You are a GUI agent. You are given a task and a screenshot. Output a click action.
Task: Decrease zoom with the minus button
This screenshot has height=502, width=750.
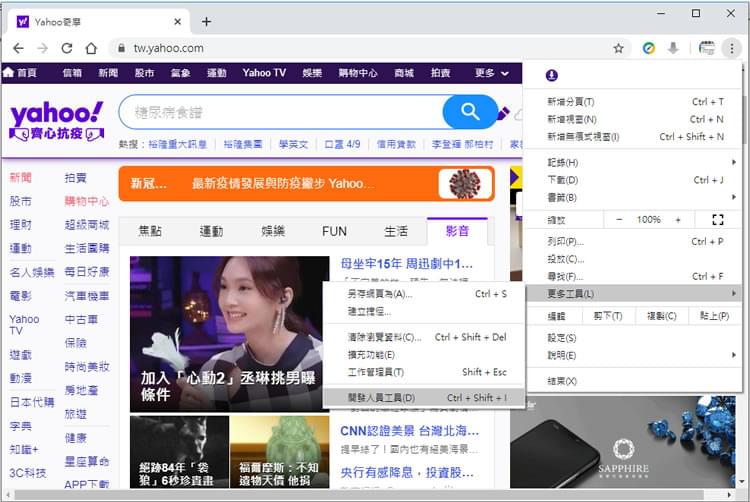click(x=619, y=219)
